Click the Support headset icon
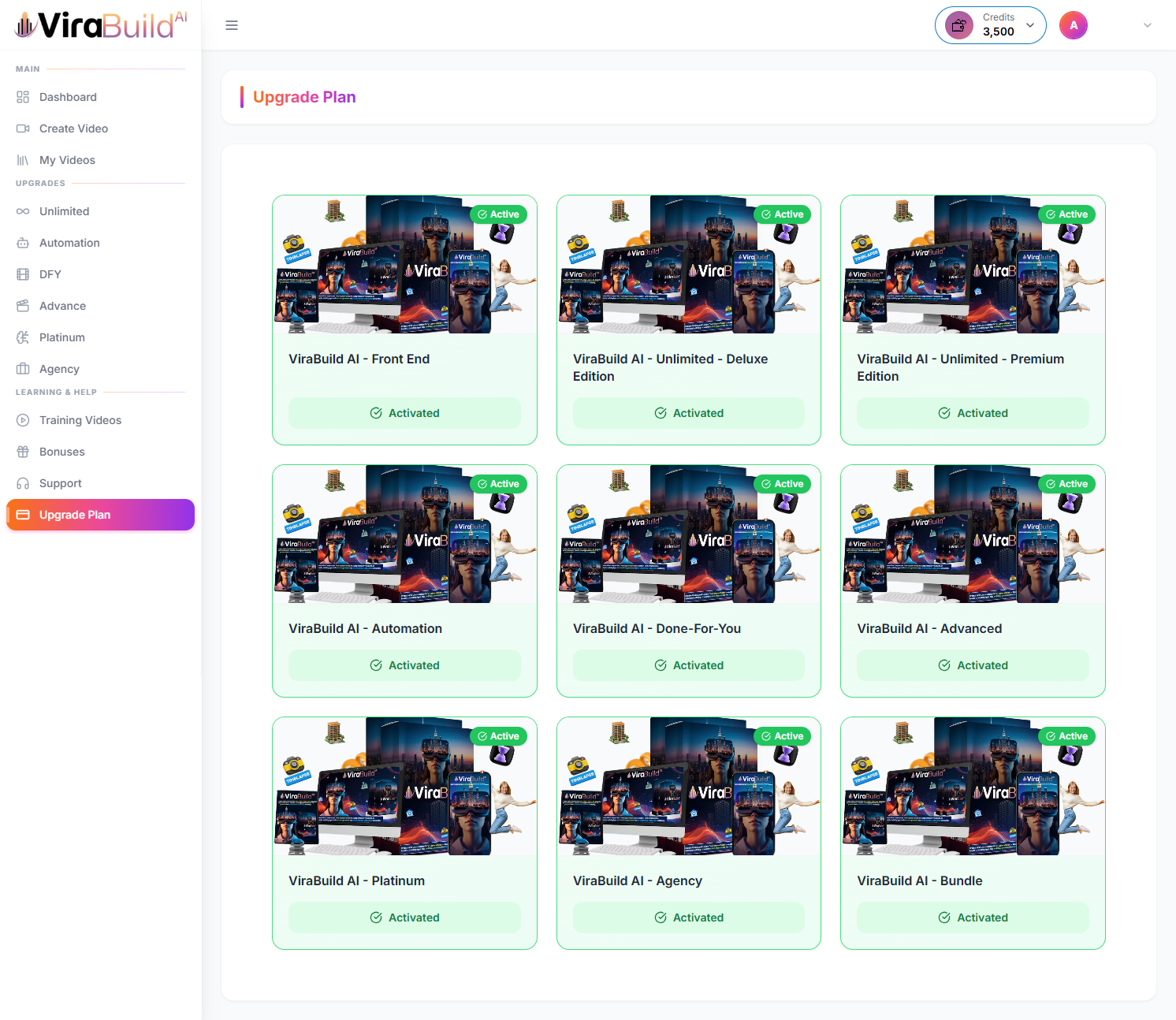Screen dimensions: 1176x1020 click(23, 483)
